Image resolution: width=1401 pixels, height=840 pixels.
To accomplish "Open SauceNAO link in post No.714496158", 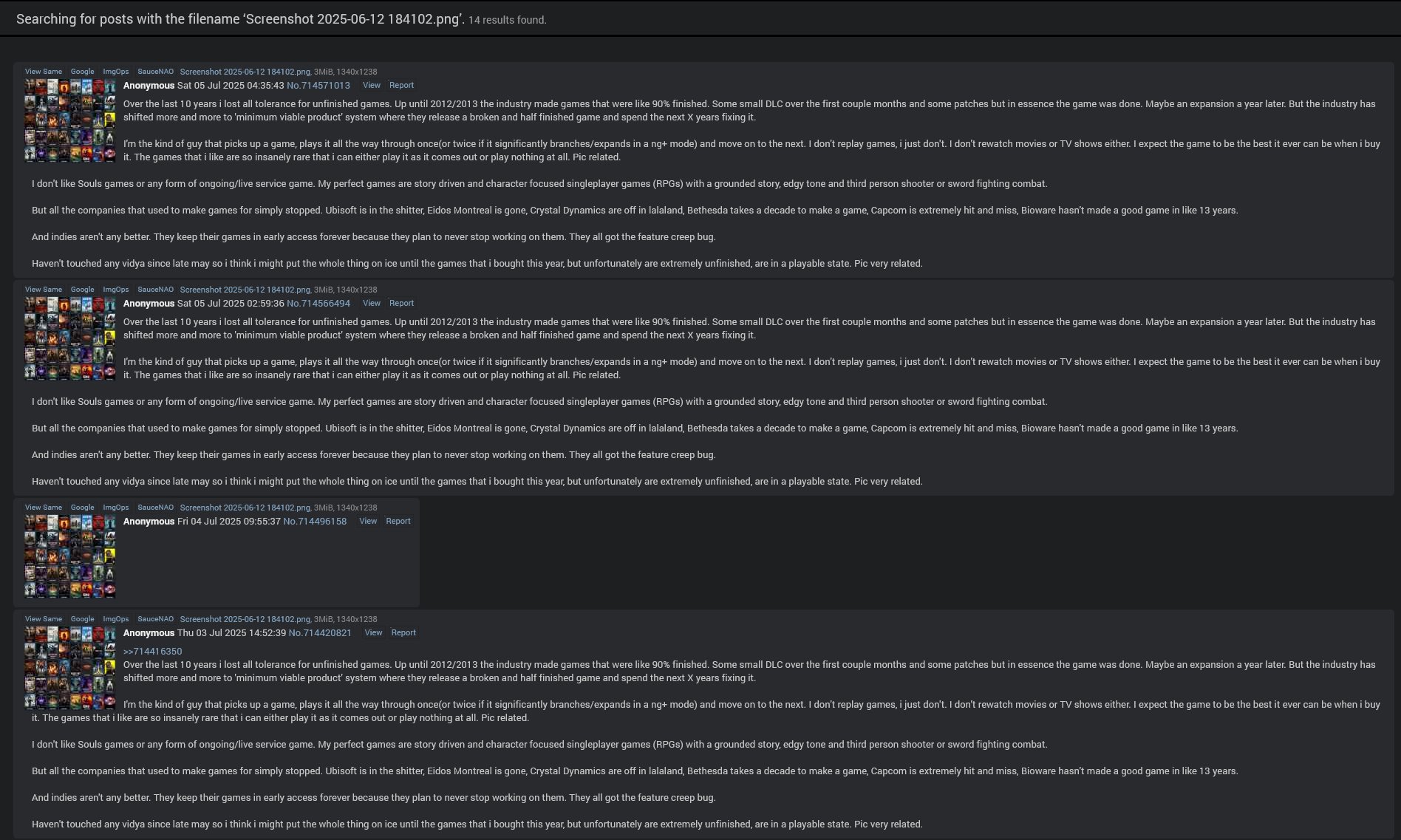I will click(x=156, y=508).
